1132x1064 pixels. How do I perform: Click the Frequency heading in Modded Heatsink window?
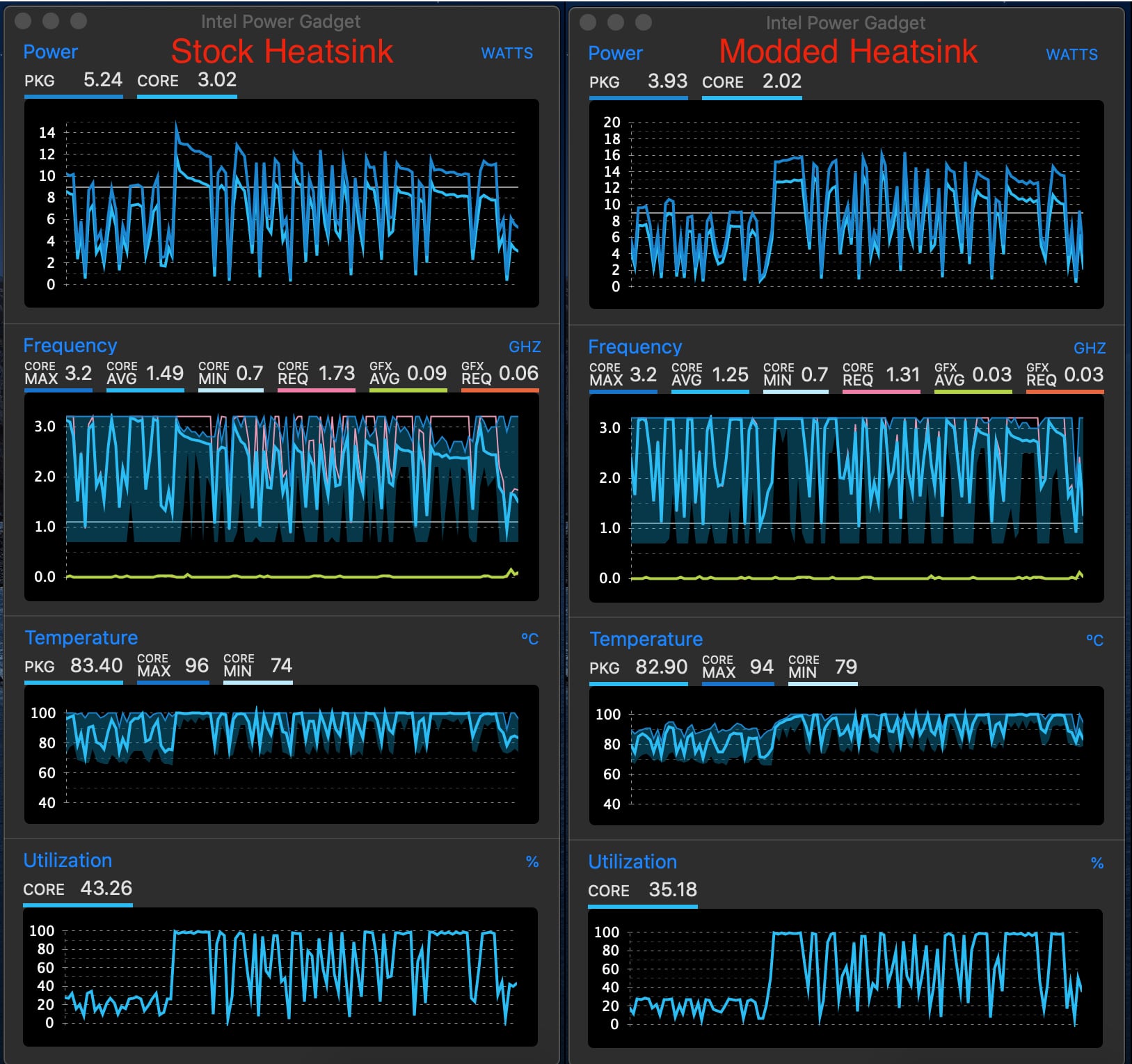point(635,347)
